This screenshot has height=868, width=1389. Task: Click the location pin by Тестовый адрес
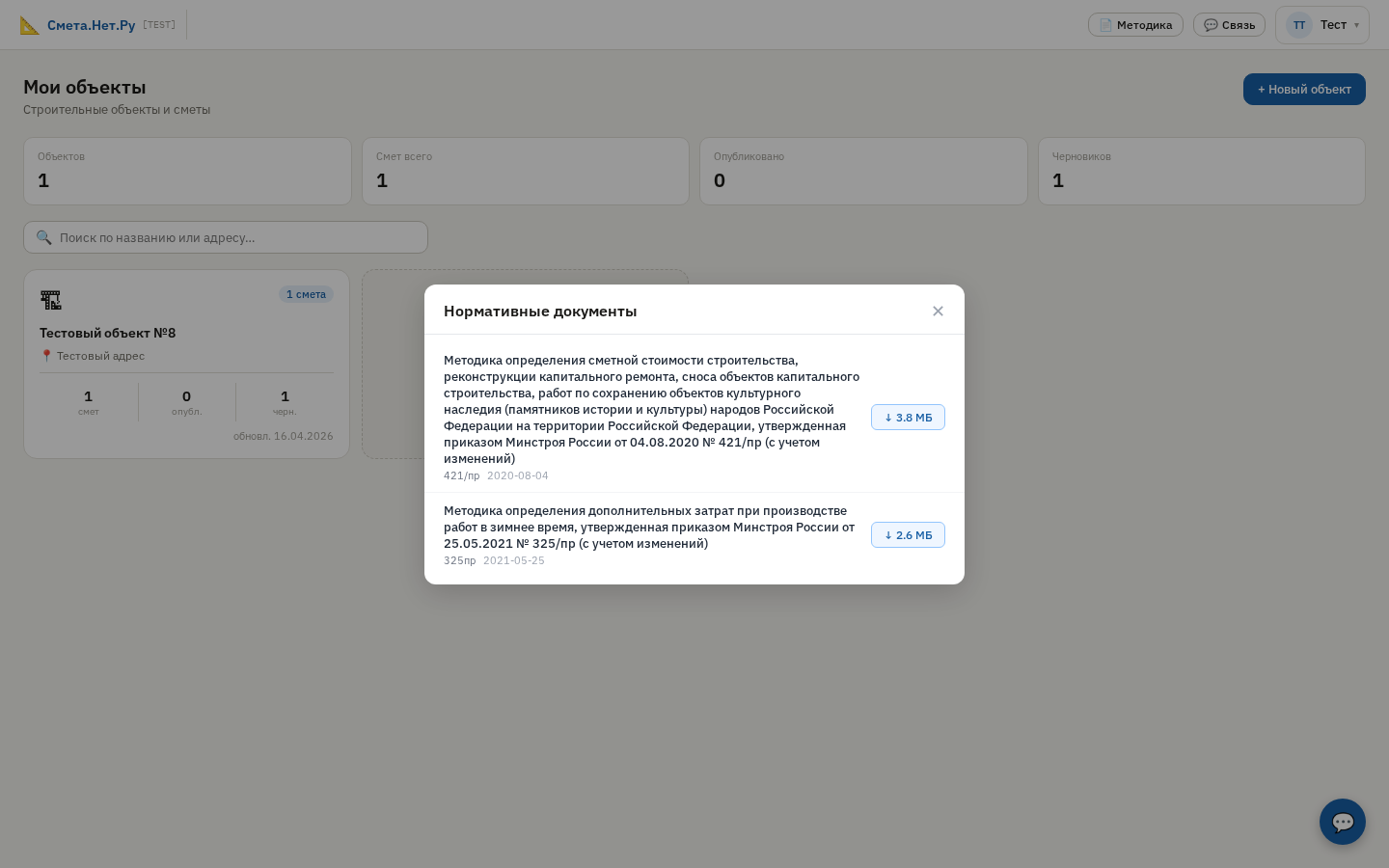pos(46,356)
